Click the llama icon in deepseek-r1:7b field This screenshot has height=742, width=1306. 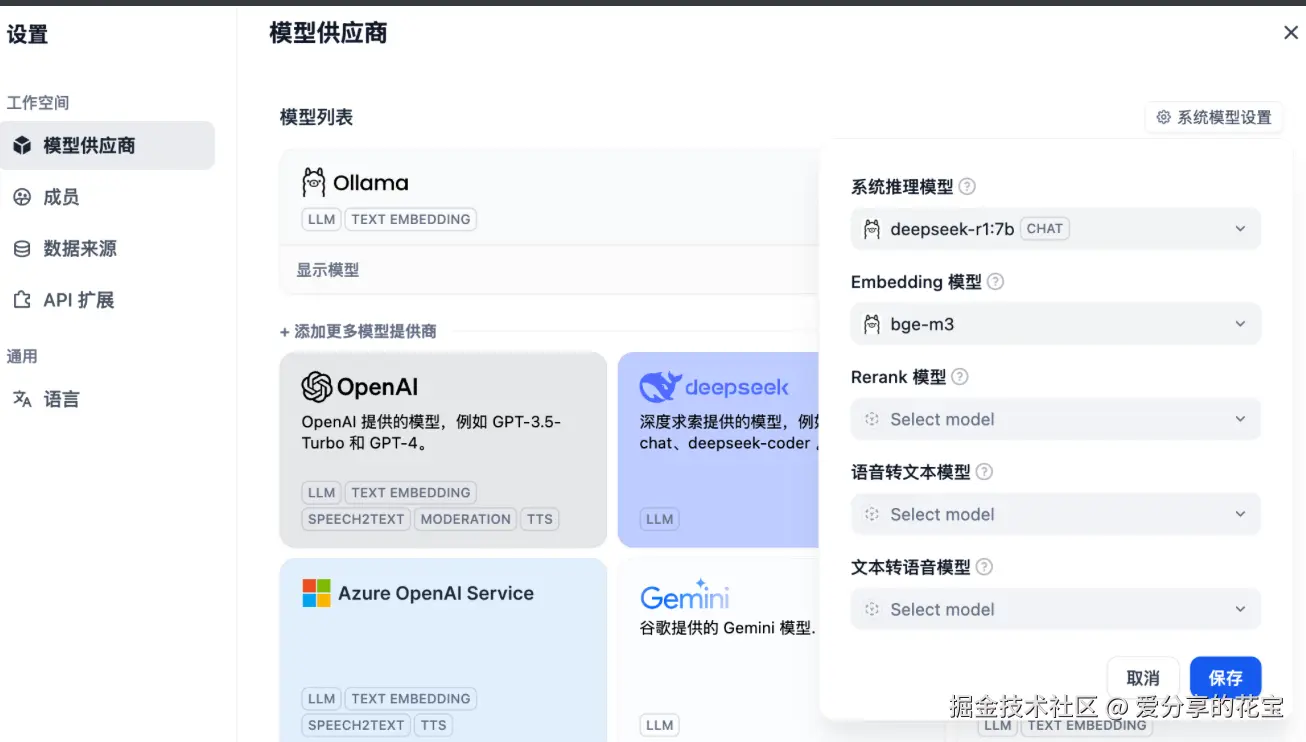tap(872, 229)
